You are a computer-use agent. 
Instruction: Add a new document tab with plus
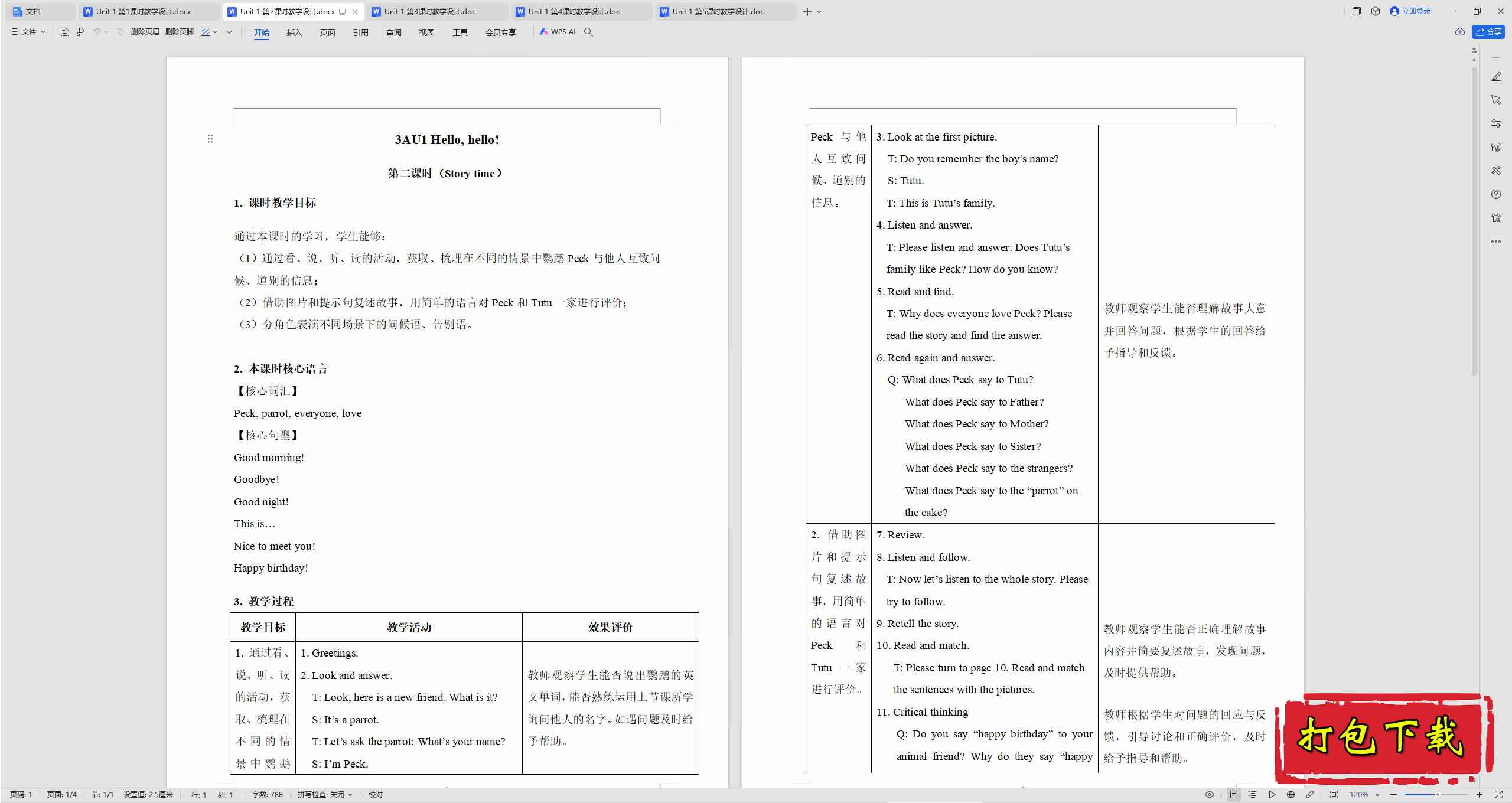pos(807,11)
